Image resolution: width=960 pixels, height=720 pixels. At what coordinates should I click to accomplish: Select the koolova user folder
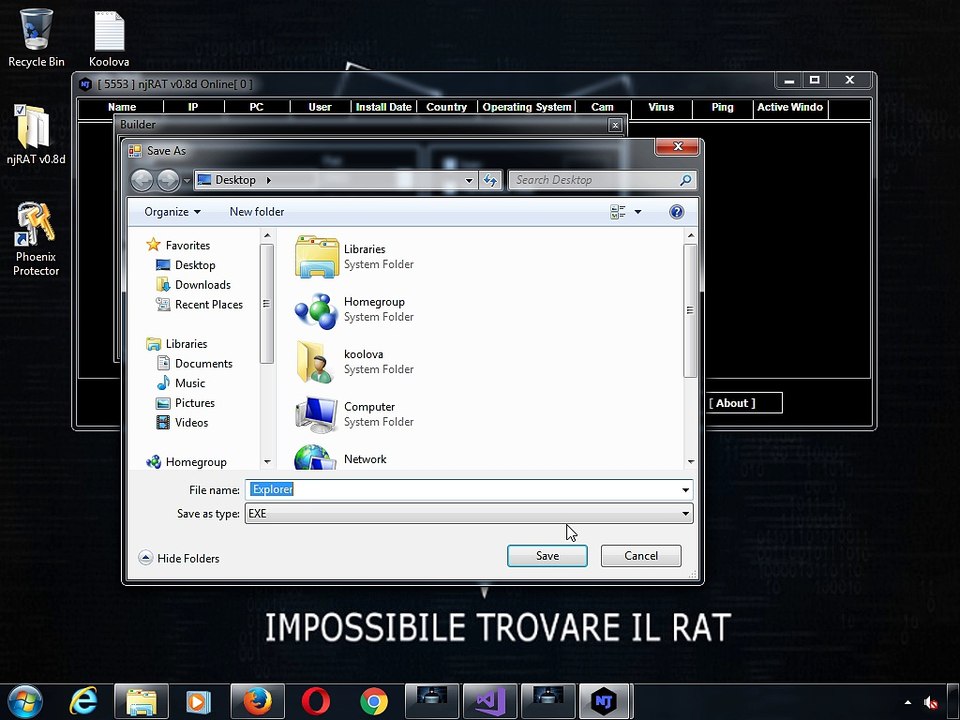click(355, 362)
